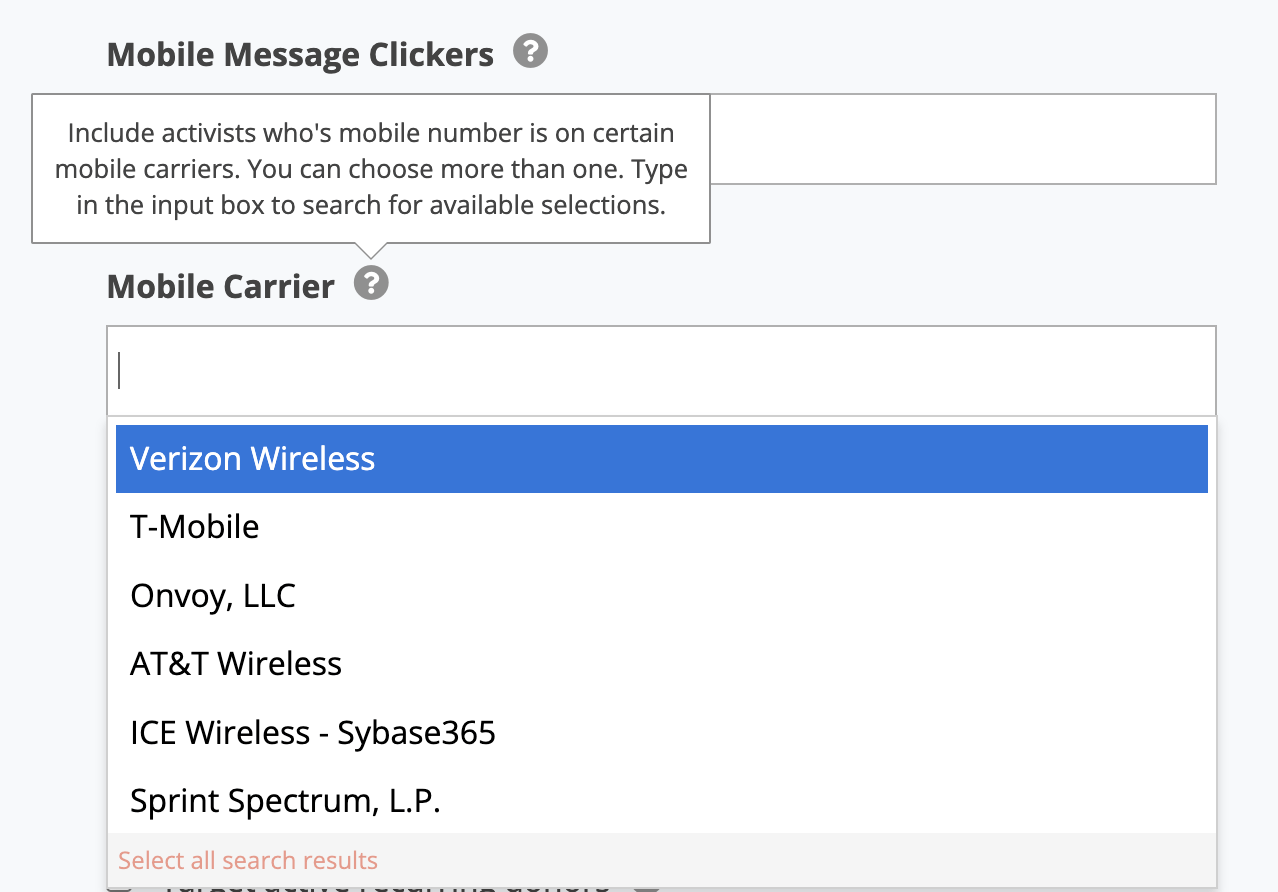1278x892 pixels.
Task: Click the Mobile Message Clickers input field
Action: pyautogui.click(x=960, y=138)
